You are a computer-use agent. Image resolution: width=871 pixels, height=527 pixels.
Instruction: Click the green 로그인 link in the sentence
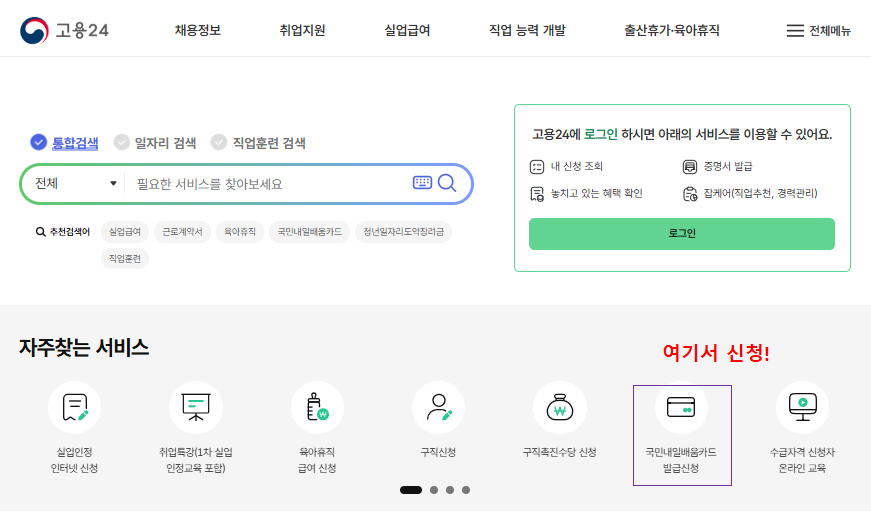click(600, 134)
